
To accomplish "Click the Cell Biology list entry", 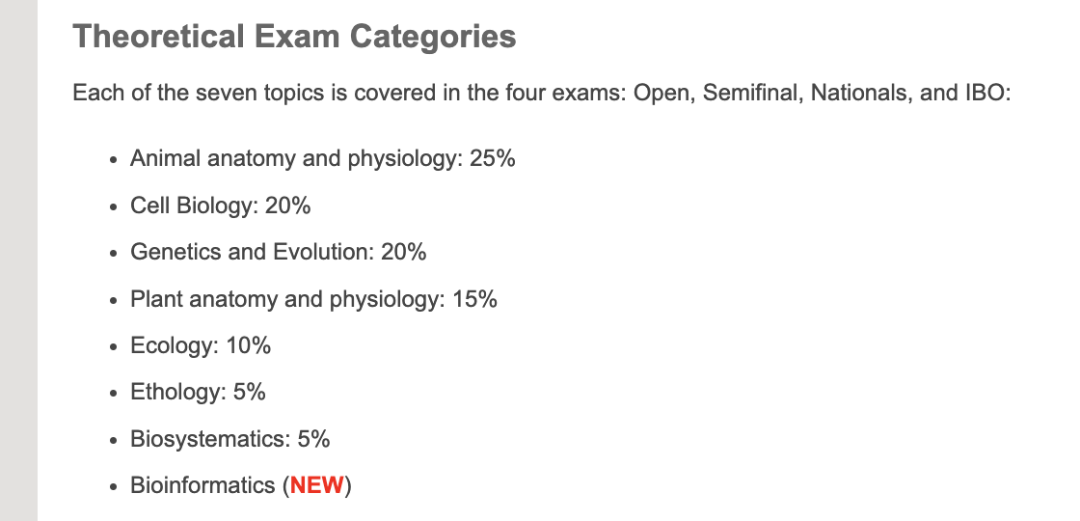I will coord(220,206).
